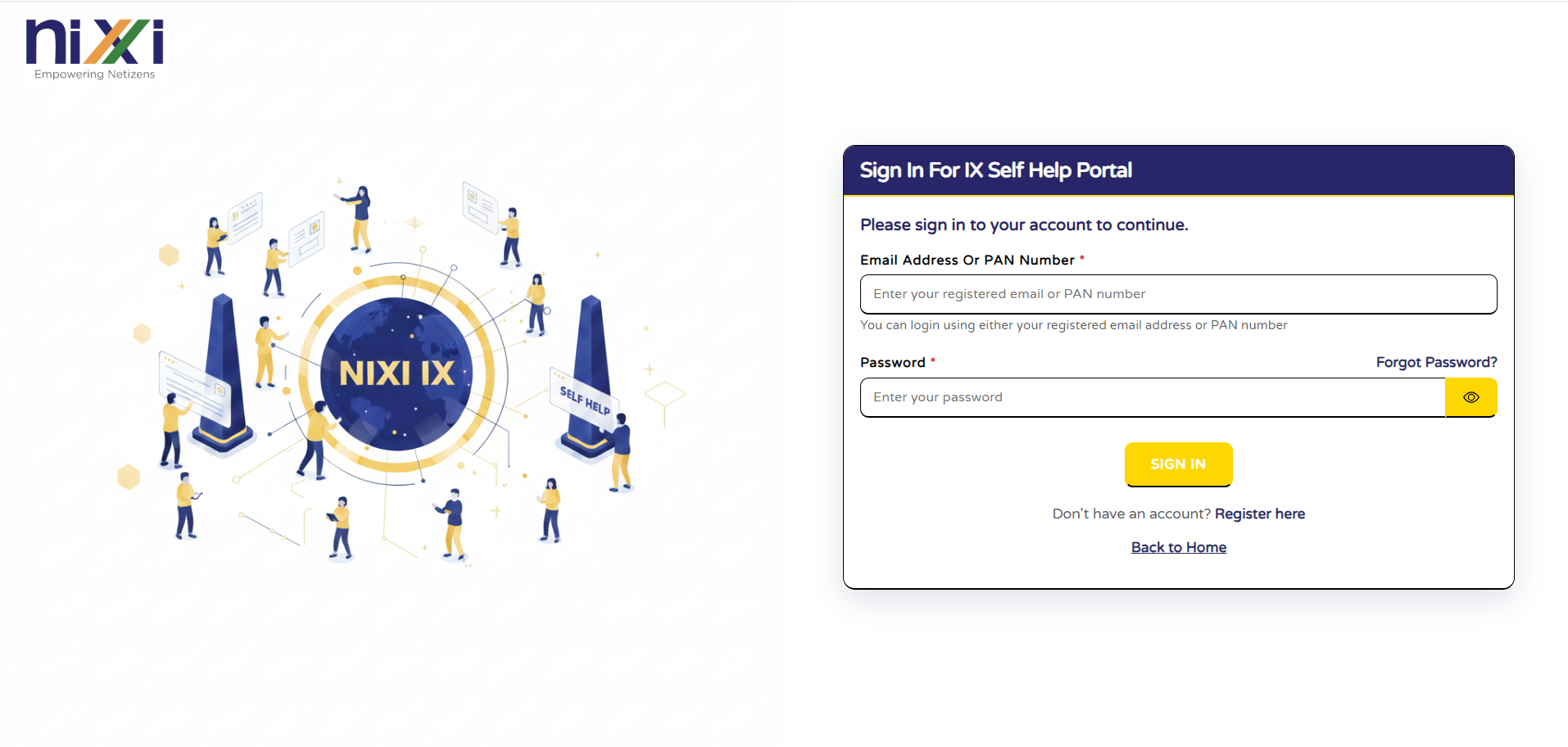
Task: Click the Email Address Or PAN Number label
Action: (x=967, y=260)
